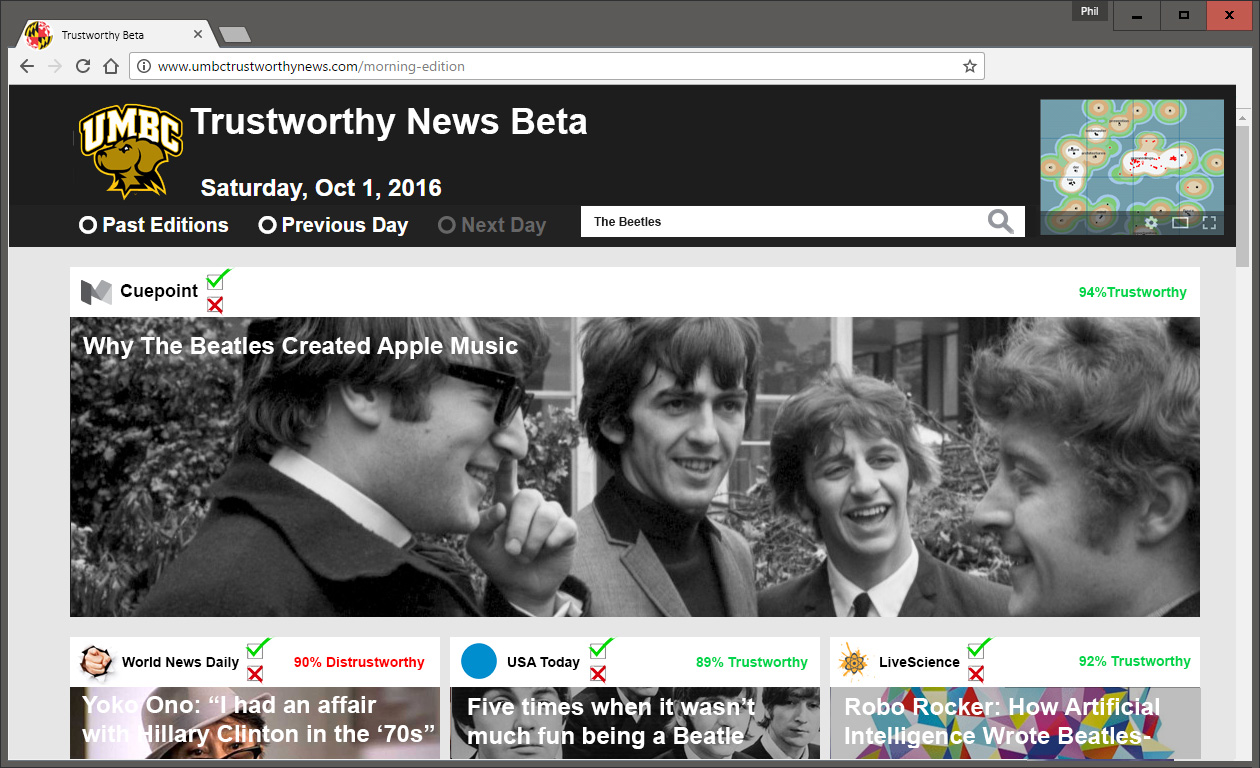Tick the green checkbox next to USA Today
Image resolution: width=1260 pixels, height=768 pixels.
click(598, 650)
